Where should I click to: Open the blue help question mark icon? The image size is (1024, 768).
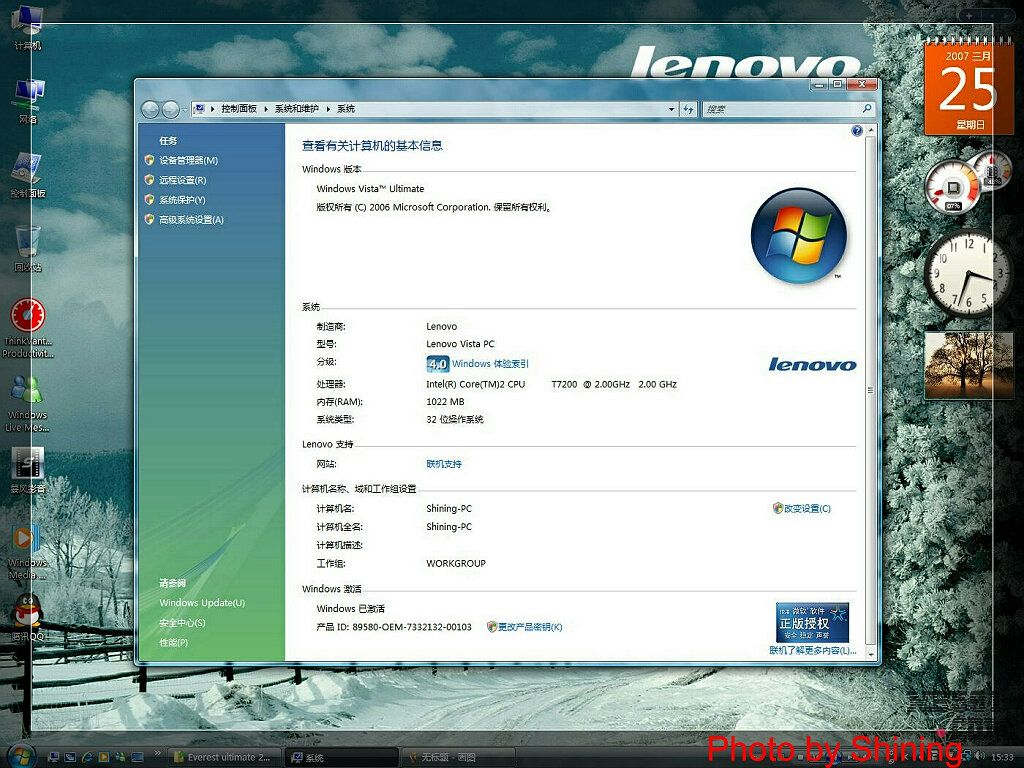tap(857, 131)
